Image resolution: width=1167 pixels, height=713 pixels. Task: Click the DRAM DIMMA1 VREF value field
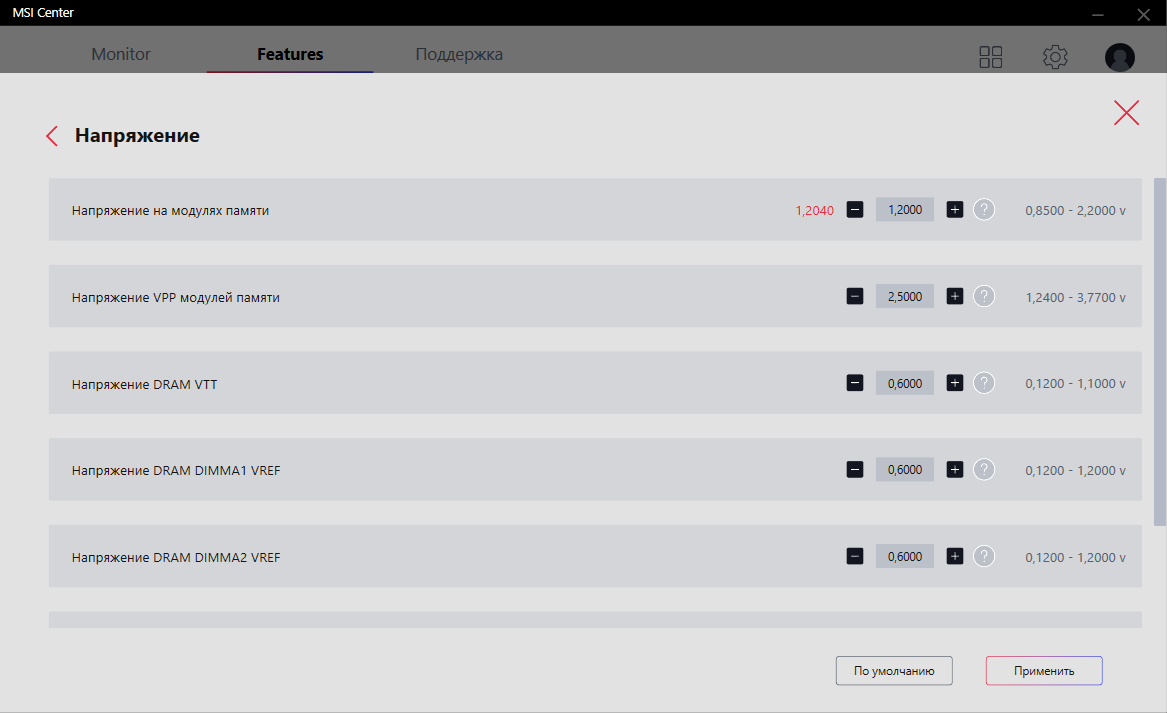pyautogui.click(x=905, y=469)
